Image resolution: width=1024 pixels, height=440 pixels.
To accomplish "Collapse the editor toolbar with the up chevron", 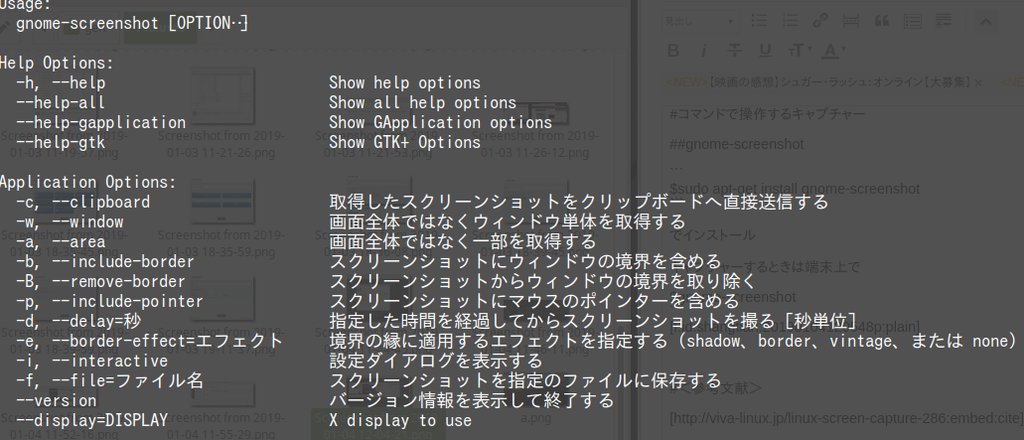I will click(985, 22).
